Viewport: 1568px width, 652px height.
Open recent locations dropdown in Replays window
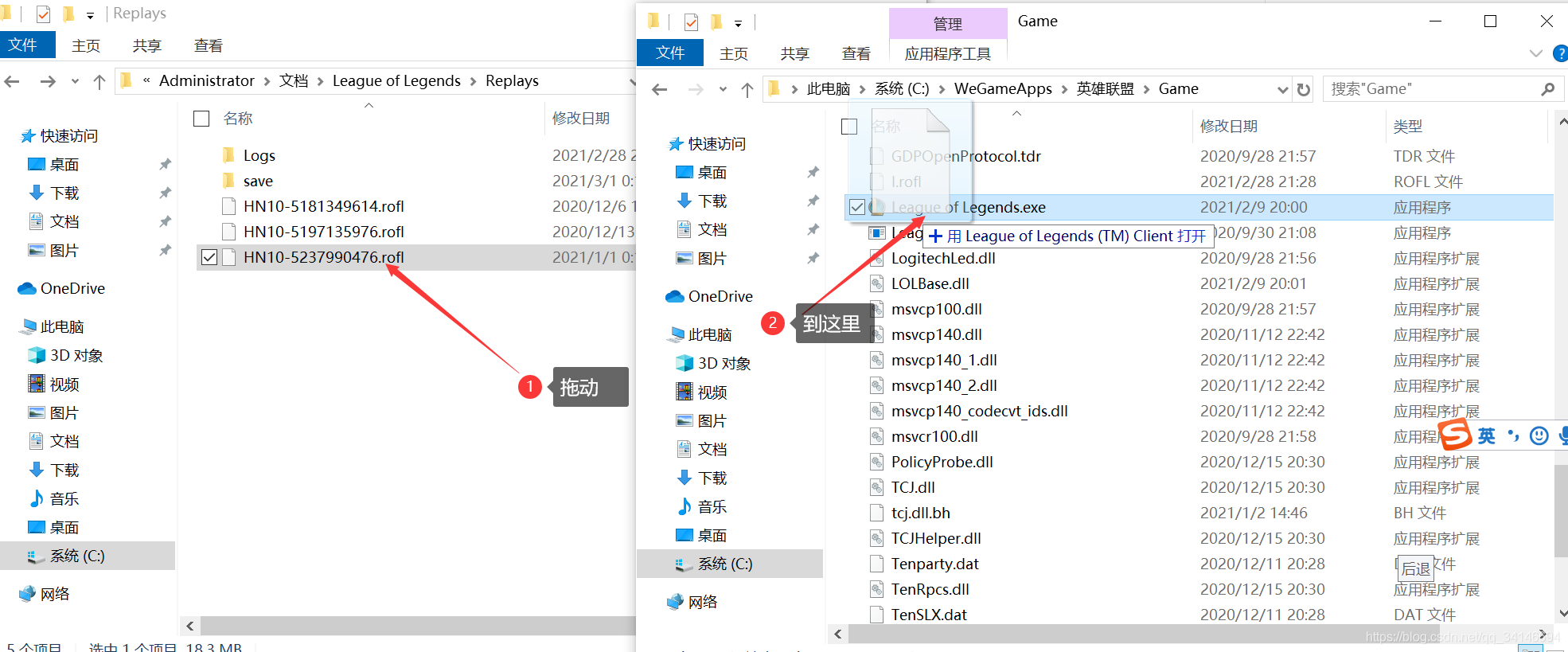(x=75, y=81)
